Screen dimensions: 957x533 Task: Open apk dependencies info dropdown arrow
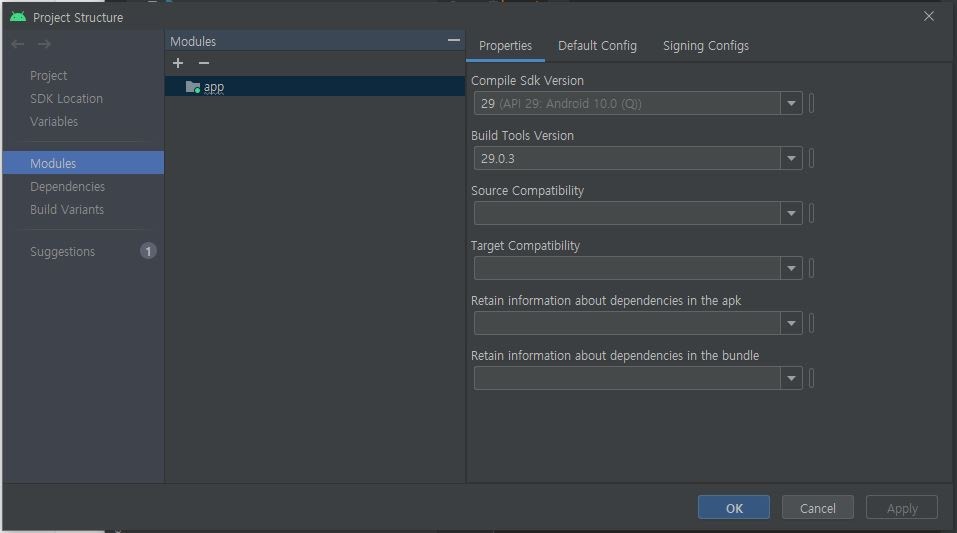[791, 323]
